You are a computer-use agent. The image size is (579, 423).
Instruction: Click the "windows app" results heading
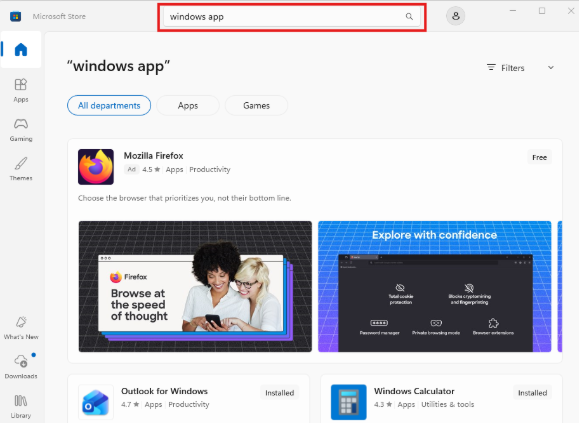tap(118, 66)
